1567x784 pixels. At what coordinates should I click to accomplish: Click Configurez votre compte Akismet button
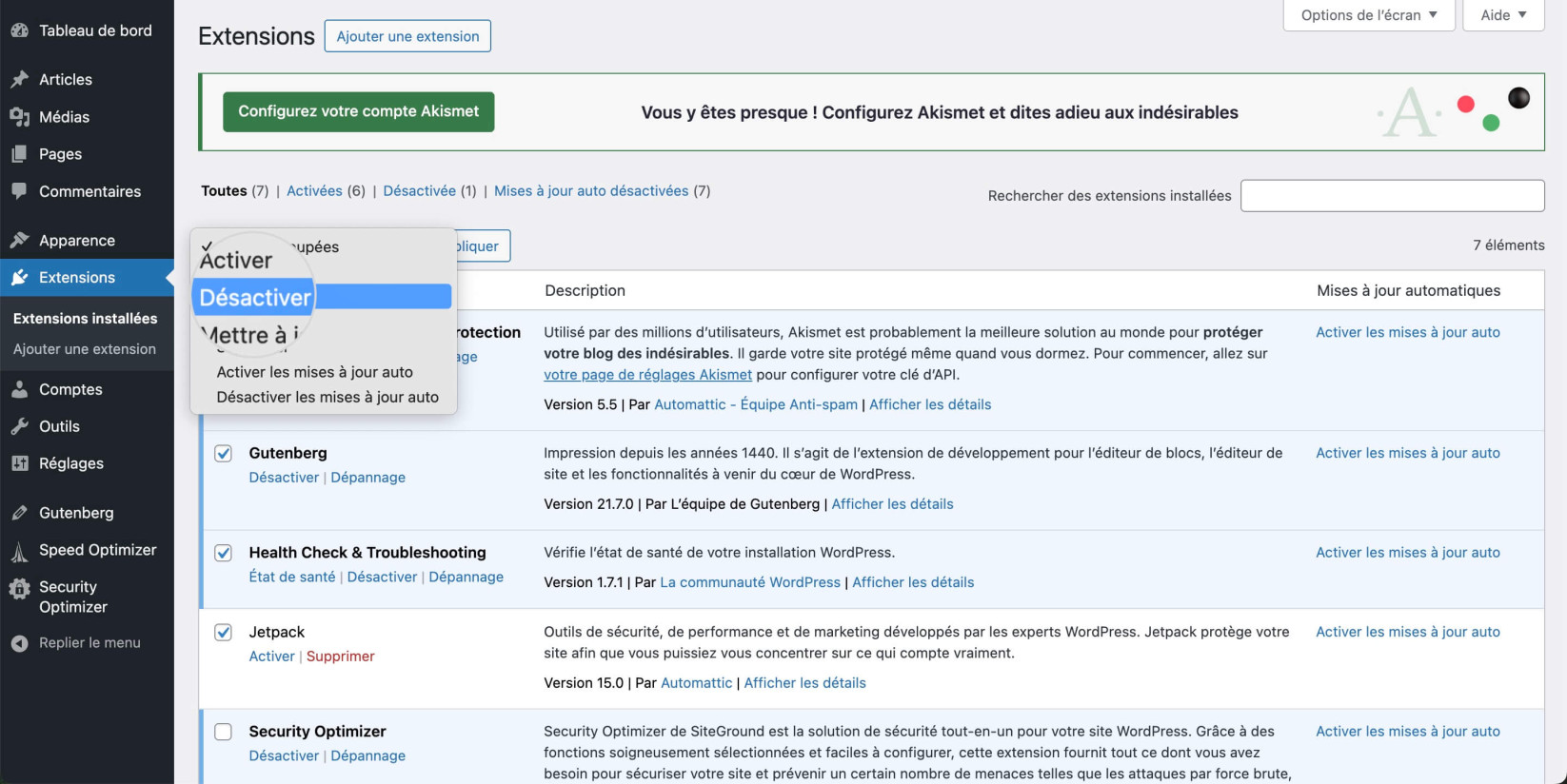359,111
